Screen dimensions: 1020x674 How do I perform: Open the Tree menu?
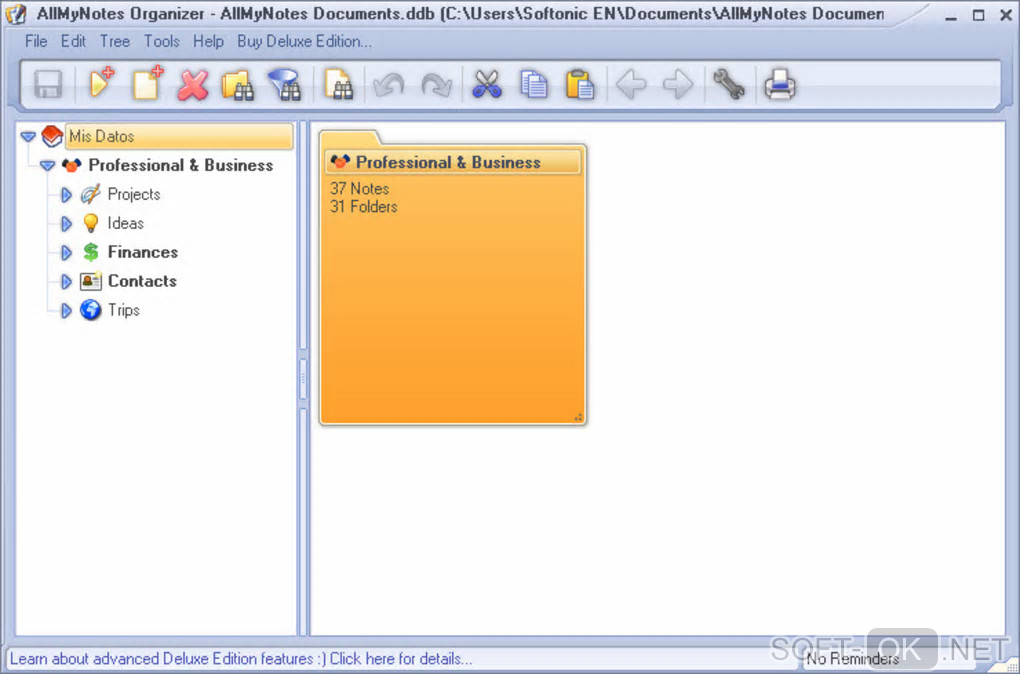pos(114,42)
